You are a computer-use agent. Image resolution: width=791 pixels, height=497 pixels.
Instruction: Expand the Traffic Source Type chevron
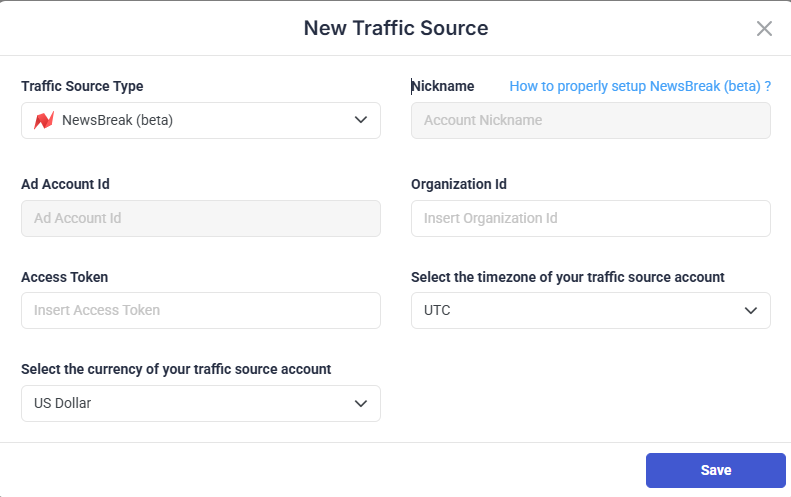361,120
